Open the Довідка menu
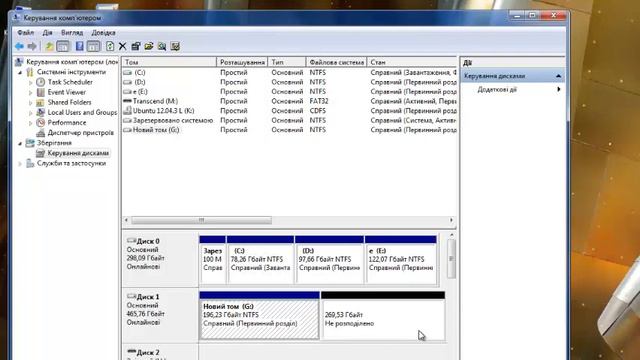This screenshot has width=640, height=360. [103, 33]
